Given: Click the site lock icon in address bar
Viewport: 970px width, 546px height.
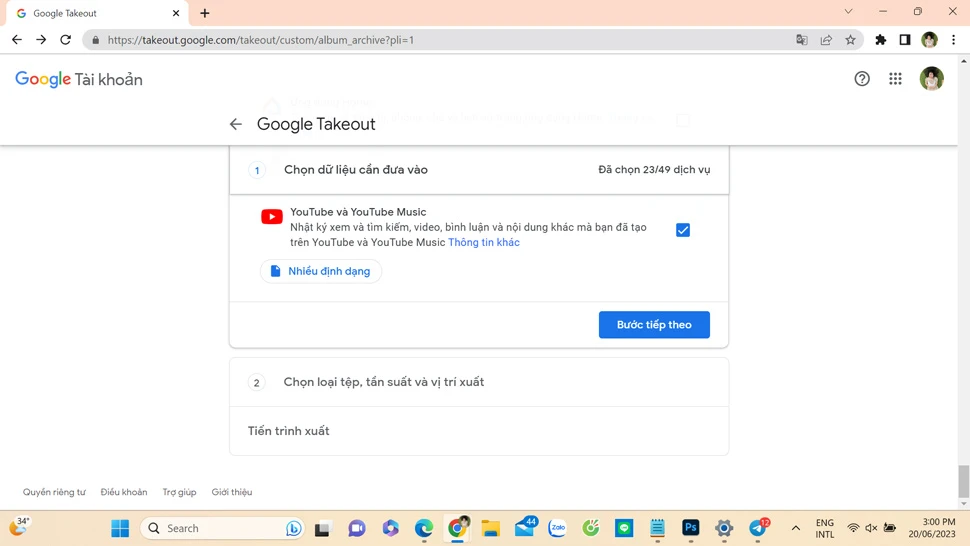Looking at the screenshot, I should click(95, 40).
